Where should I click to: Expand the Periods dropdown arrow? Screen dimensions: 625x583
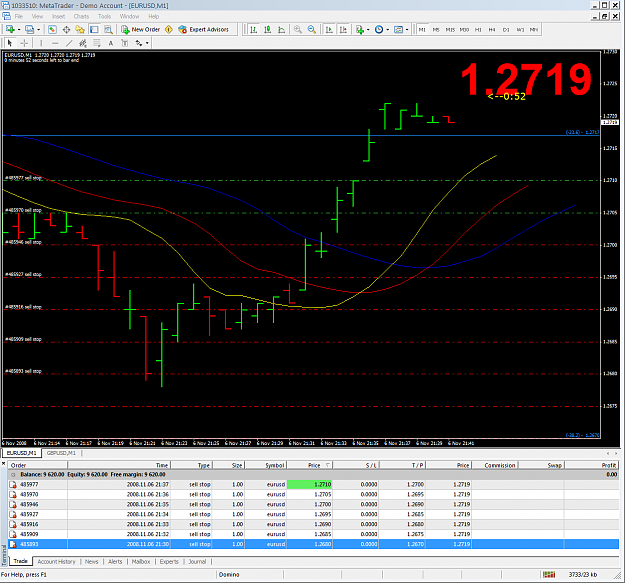(x=387, y=30)
